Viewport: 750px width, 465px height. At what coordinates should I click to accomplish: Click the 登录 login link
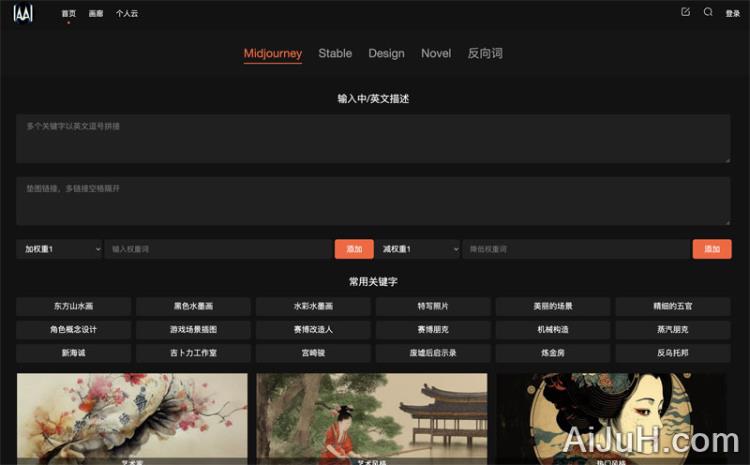(732, 14)
